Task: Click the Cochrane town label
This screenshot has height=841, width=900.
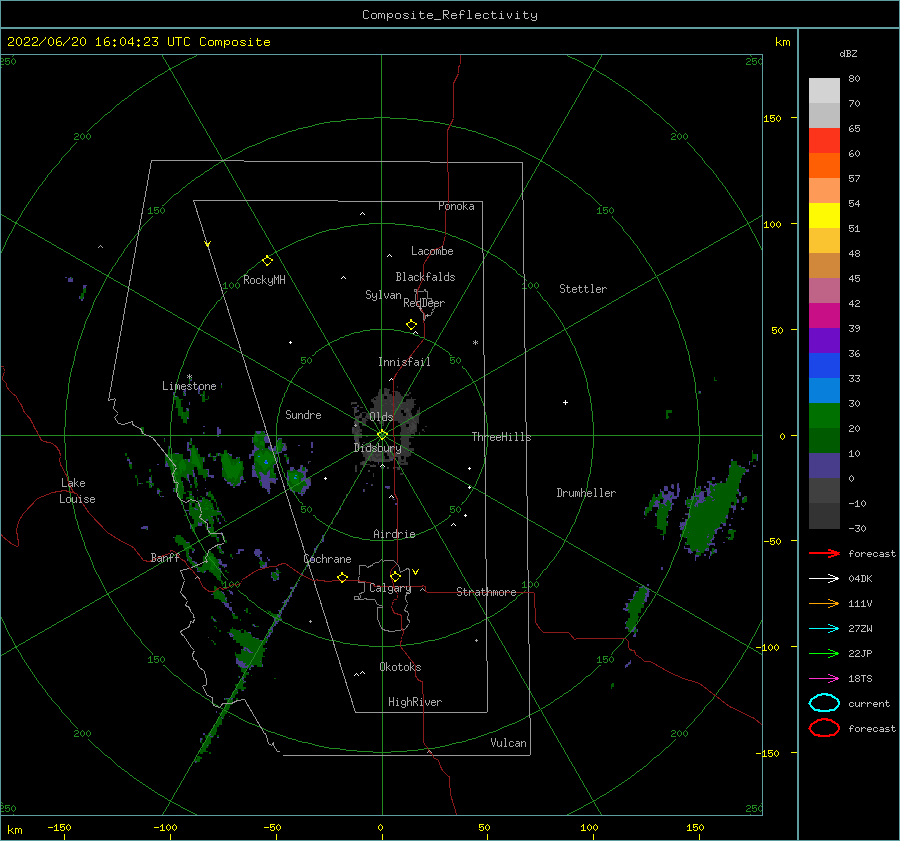Action: [327, 559]
